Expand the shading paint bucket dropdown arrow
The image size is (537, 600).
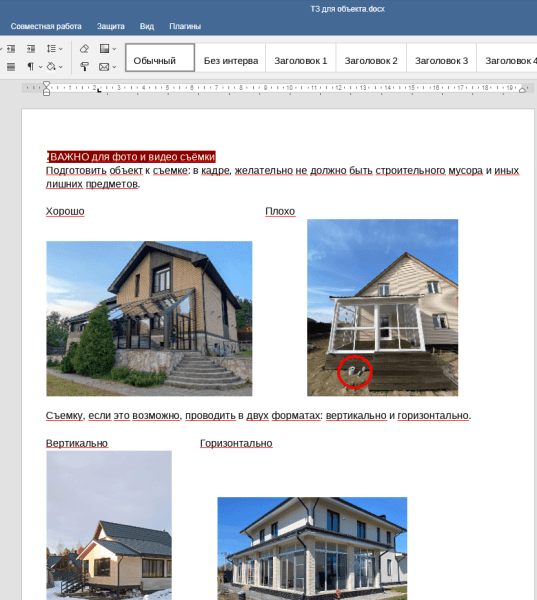click(60, 67)
